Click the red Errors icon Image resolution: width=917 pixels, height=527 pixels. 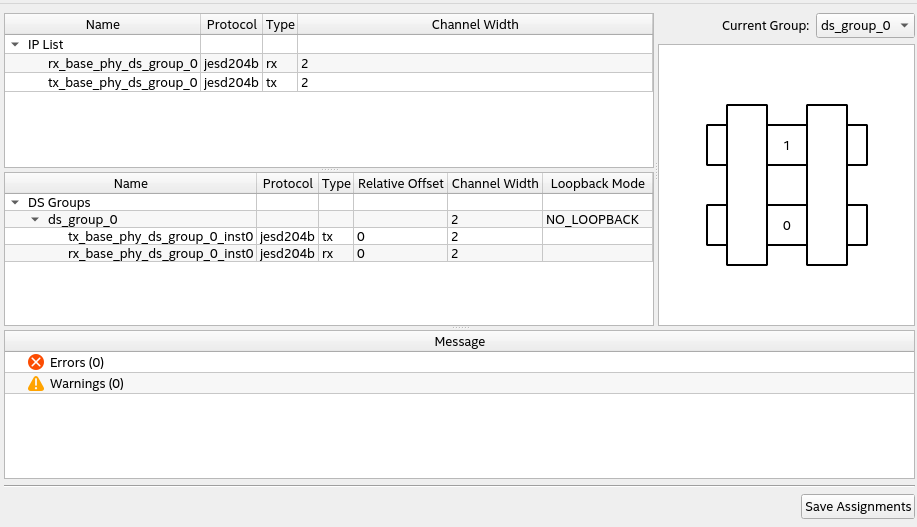point(36,362)
